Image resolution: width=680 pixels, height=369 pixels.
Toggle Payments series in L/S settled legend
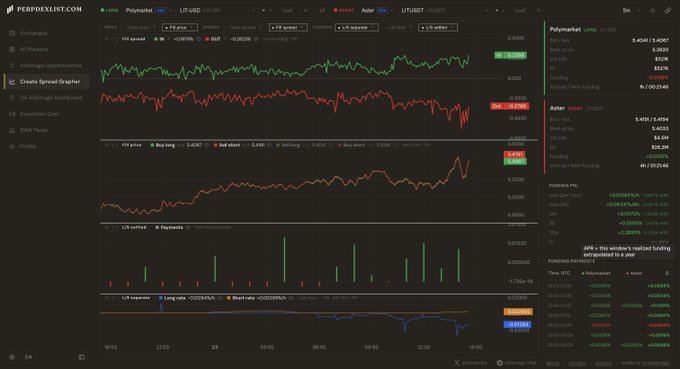point(169,227)
